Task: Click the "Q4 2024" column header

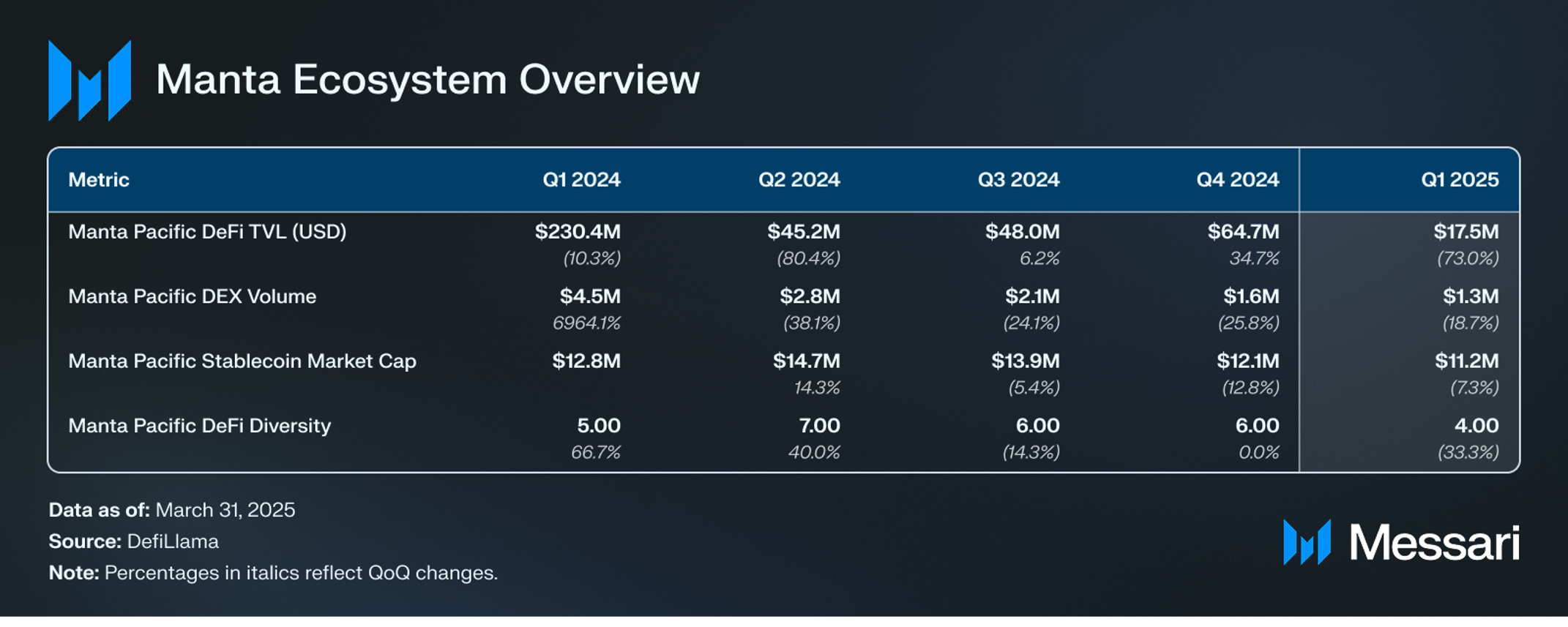Action: click(x=1237, y=180)
